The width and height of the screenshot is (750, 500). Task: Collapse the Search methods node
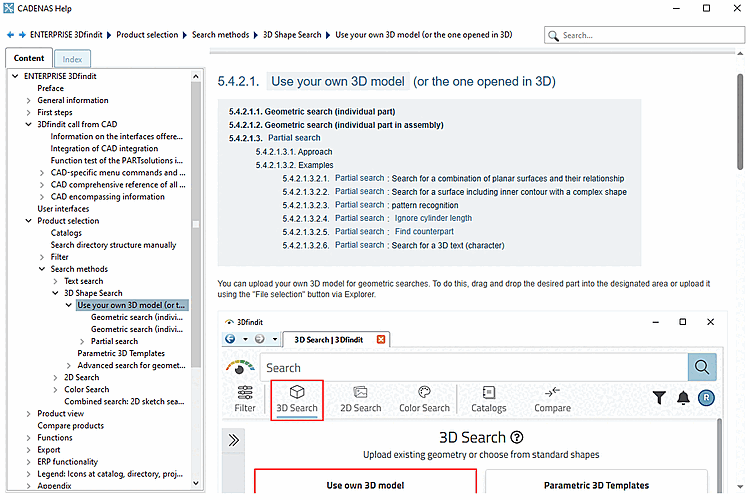[x=42, y=269]
